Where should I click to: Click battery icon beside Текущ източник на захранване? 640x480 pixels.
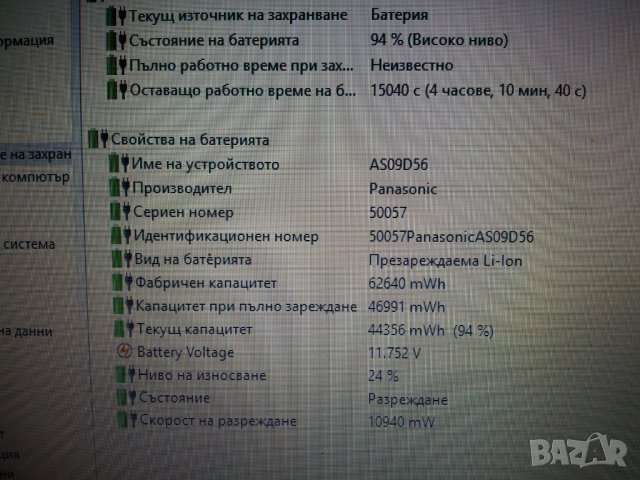tap(116, 16)
